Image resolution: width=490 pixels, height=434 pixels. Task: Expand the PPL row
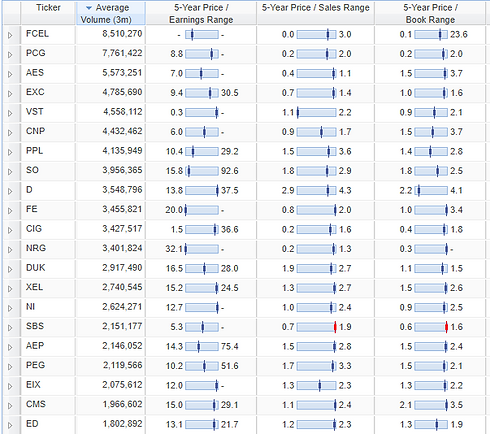[10, 152]
